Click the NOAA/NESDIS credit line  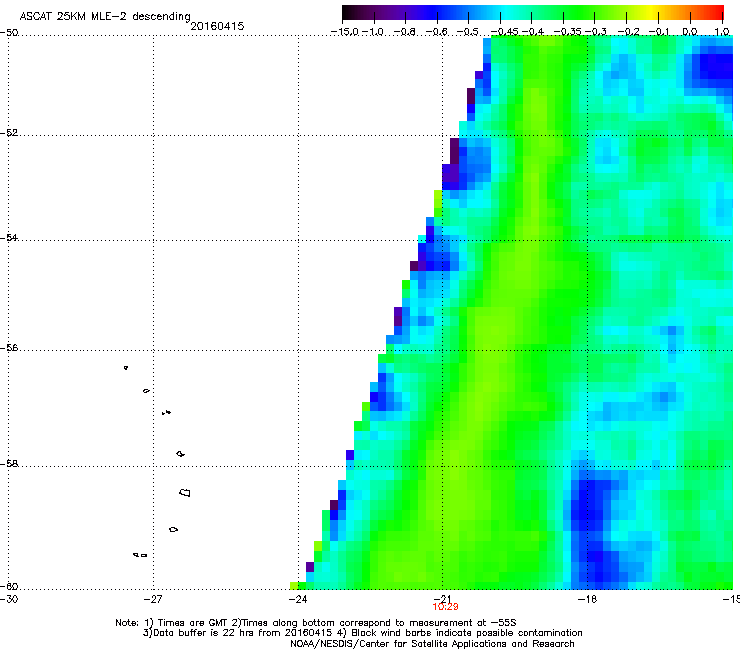coord(432,644)
